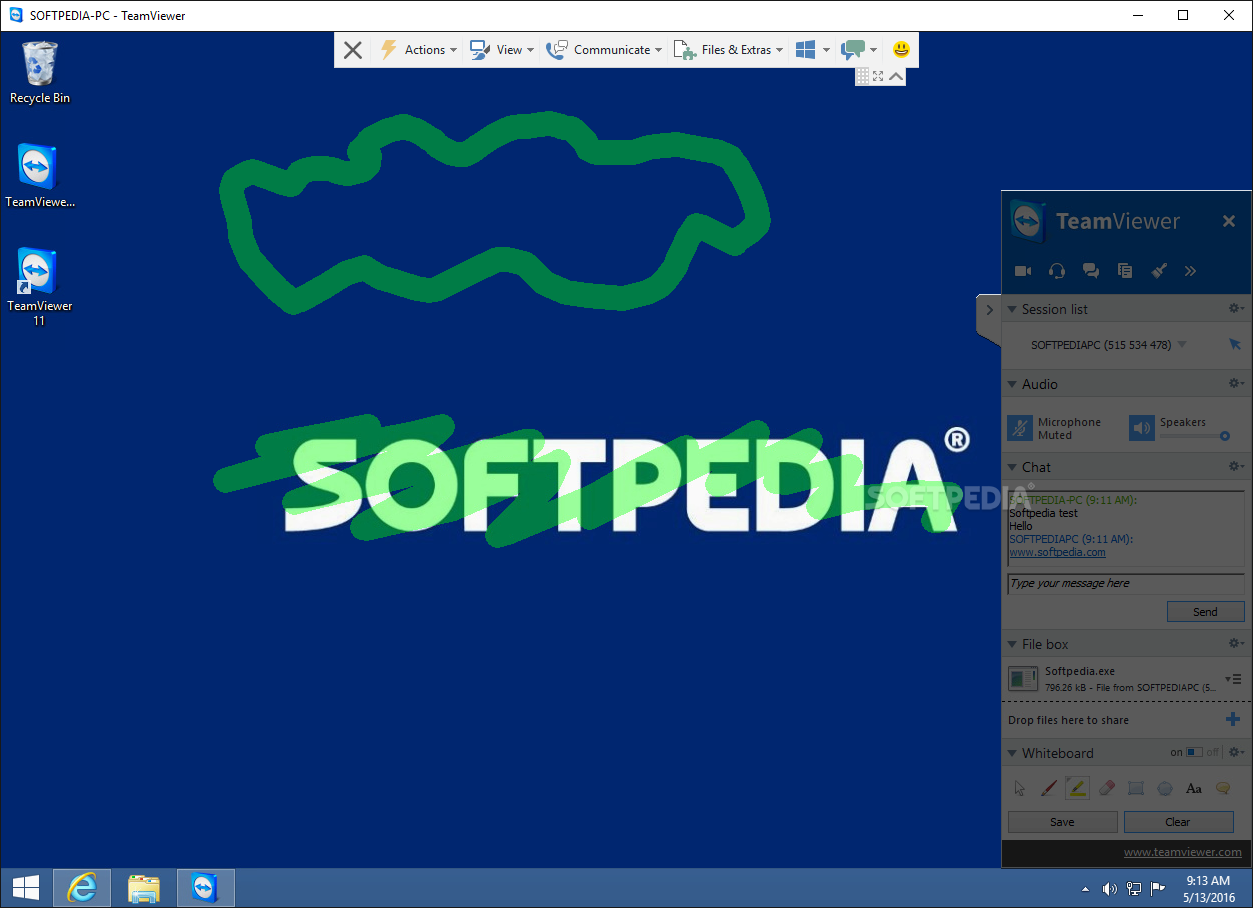1253x908 pixels.
Task: Select the Softpedia.exe file thumbnail
Action: click(1023, 680)
